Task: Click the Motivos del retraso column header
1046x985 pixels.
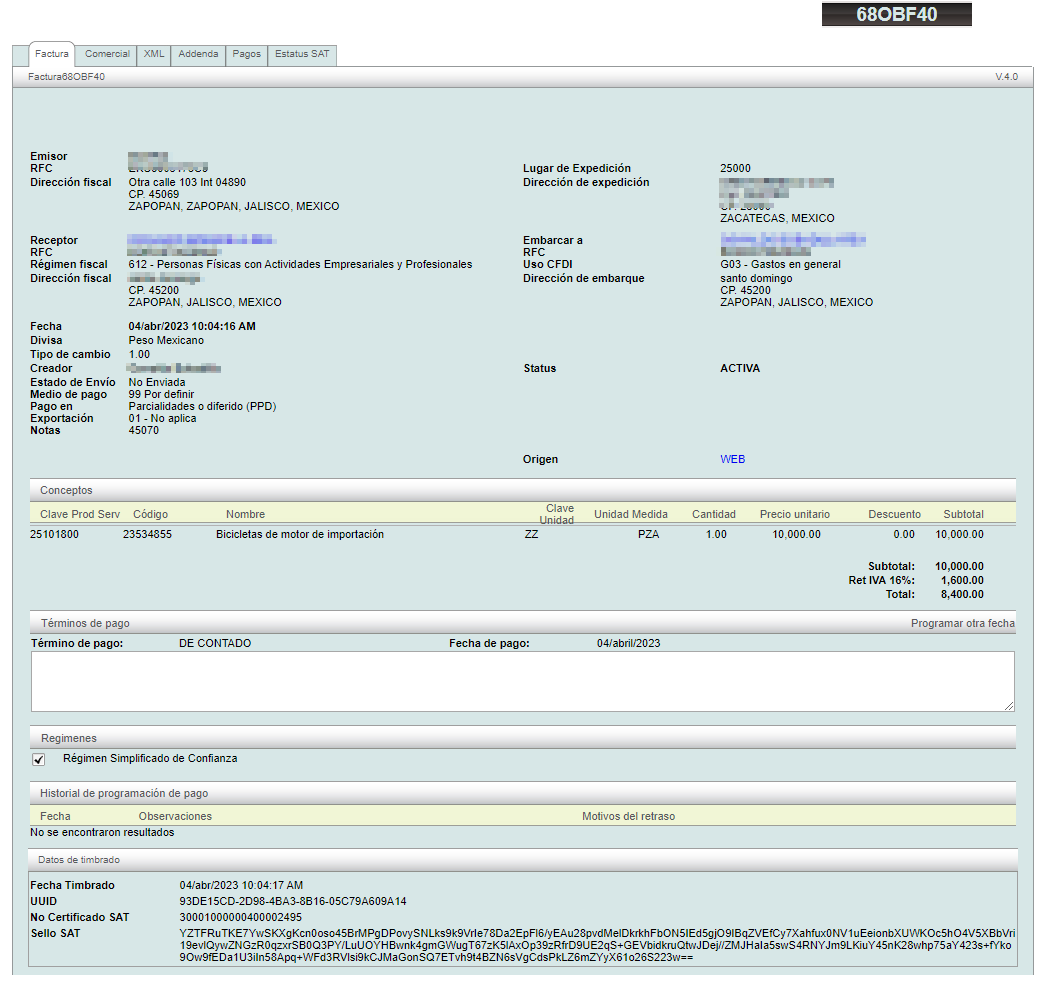Action: point(628,816)
